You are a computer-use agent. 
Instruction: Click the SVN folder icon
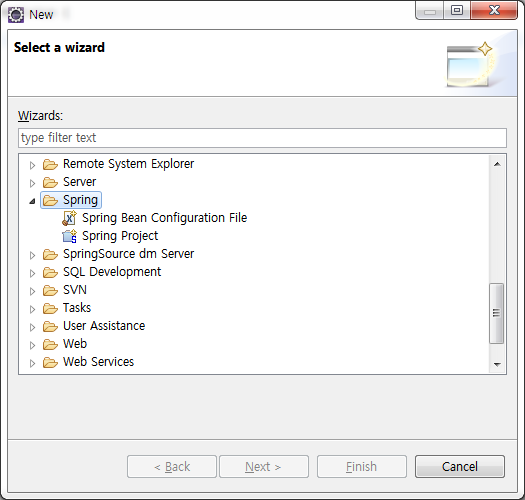pyautogui.click(x=50, y=290)
